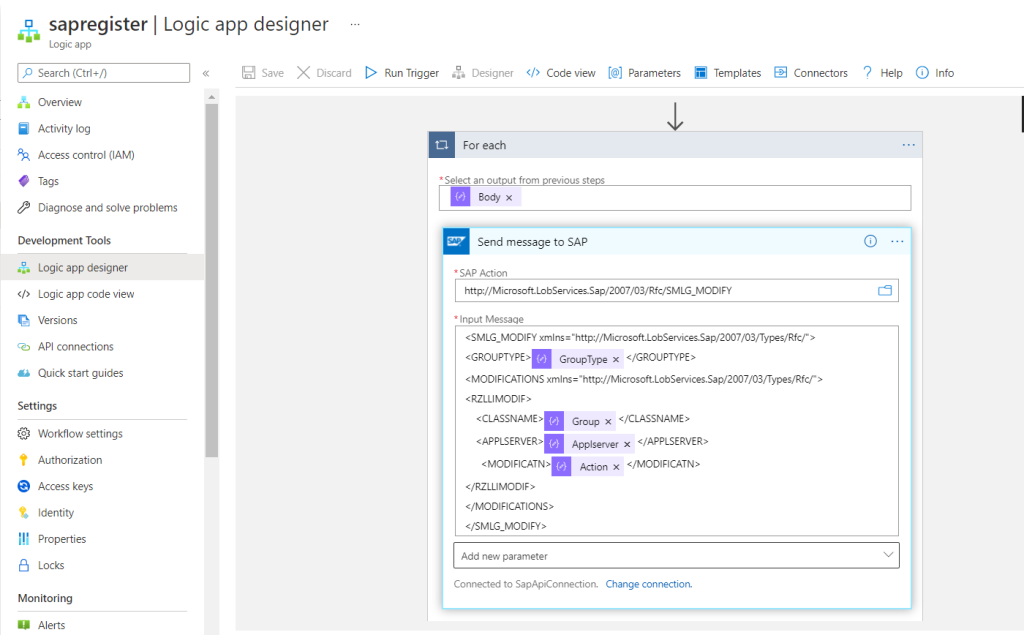1024x635 pixels.
Task: Click the </SMLG_MODIFY> closing tag text
Action: [x=506, y=525]
